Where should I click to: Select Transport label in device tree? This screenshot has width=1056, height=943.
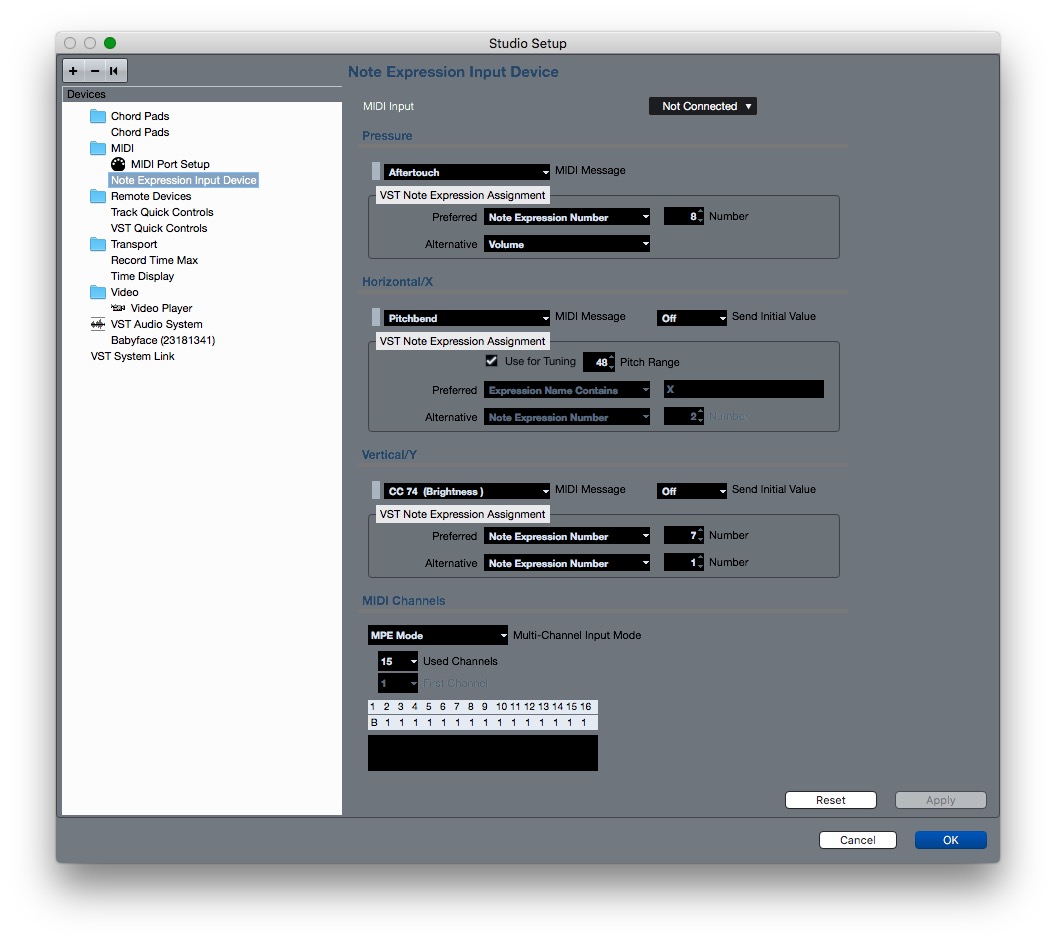tap(134, 244)
